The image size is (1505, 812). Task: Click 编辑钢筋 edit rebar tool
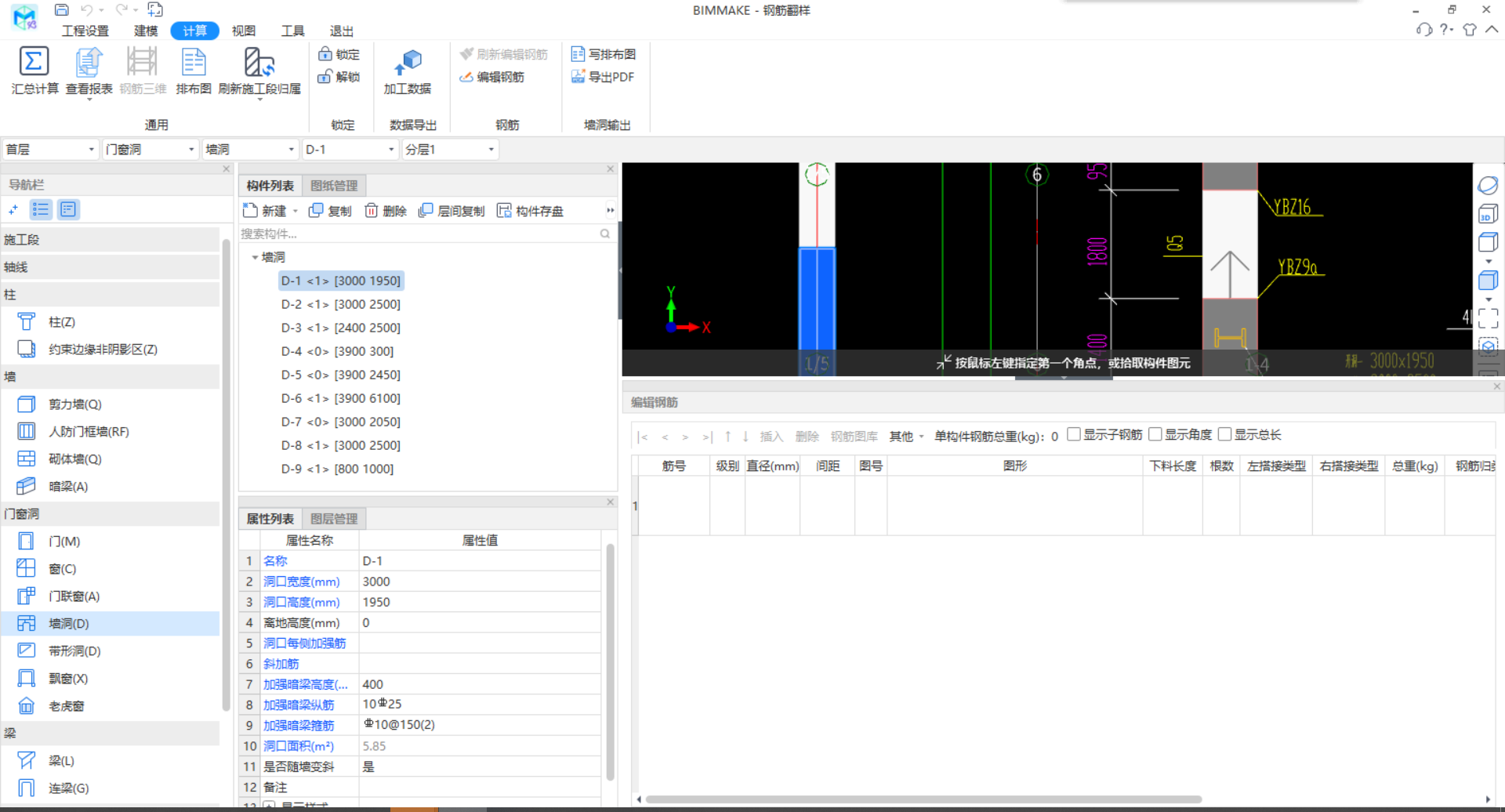(491, 77)
